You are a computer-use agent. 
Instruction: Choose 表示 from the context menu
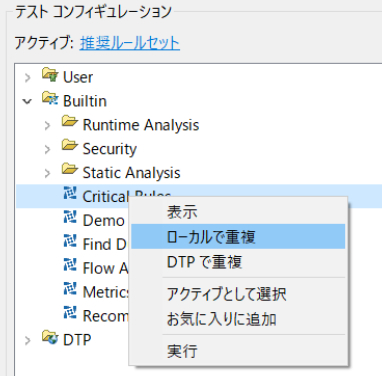click(x=238, y=212)
